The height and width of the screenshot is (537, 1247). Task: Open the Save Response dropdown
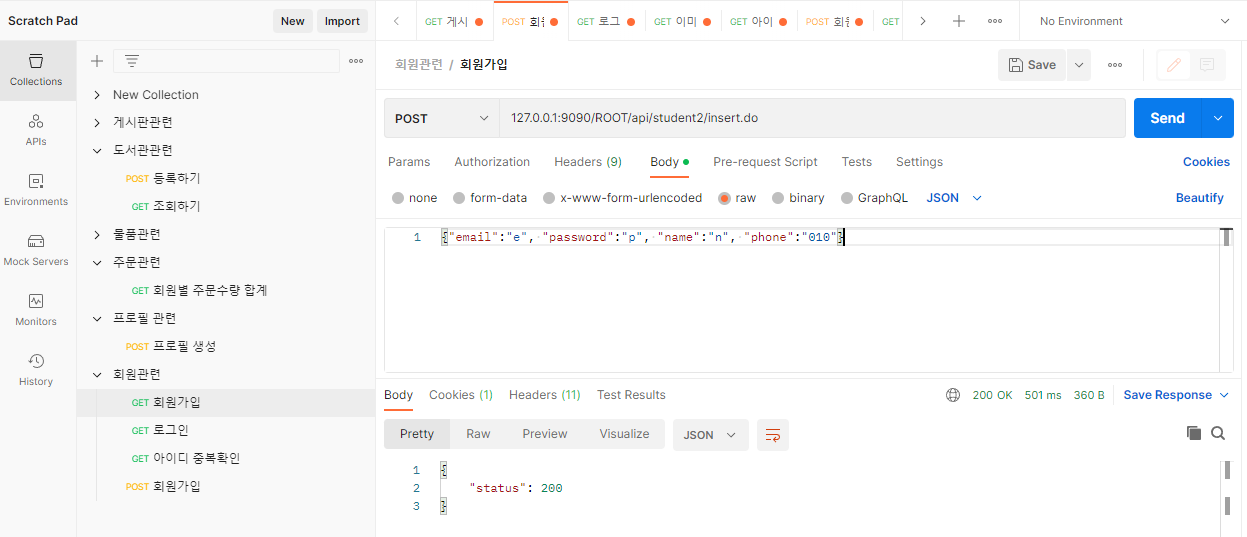1176,395
